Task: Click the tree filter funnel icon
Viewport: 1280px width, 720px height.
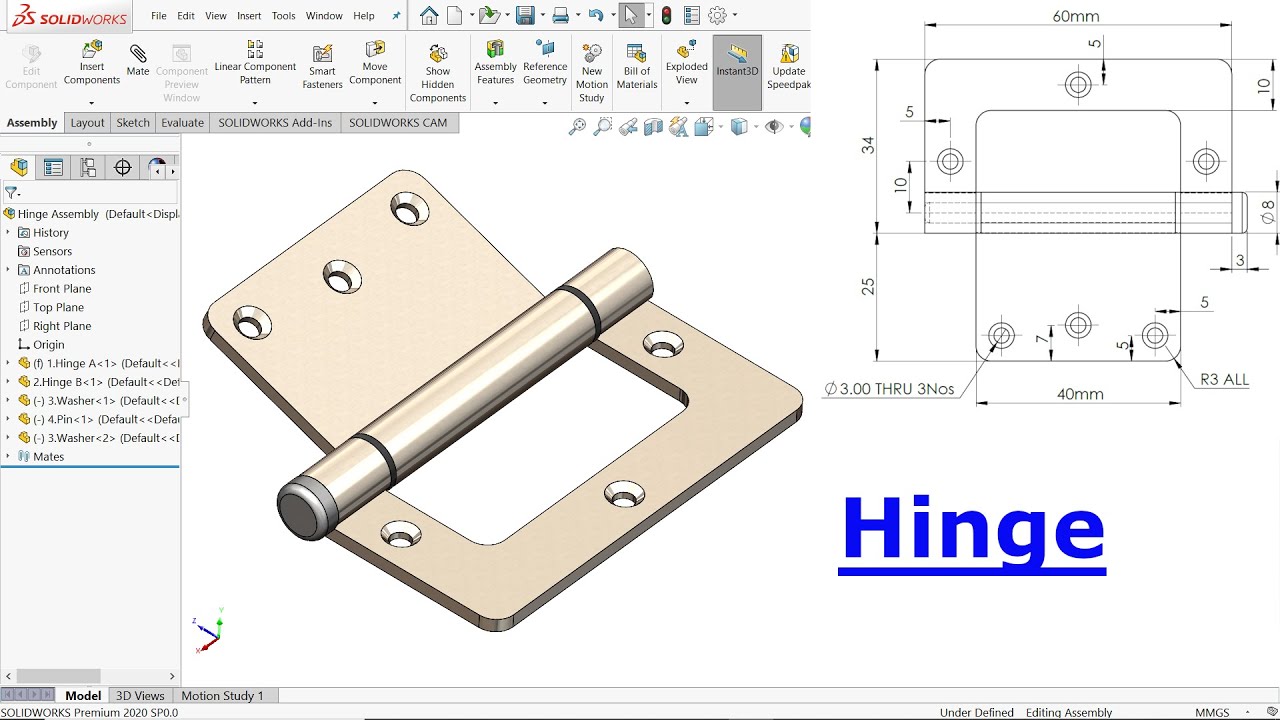Action: pos(11,192)
